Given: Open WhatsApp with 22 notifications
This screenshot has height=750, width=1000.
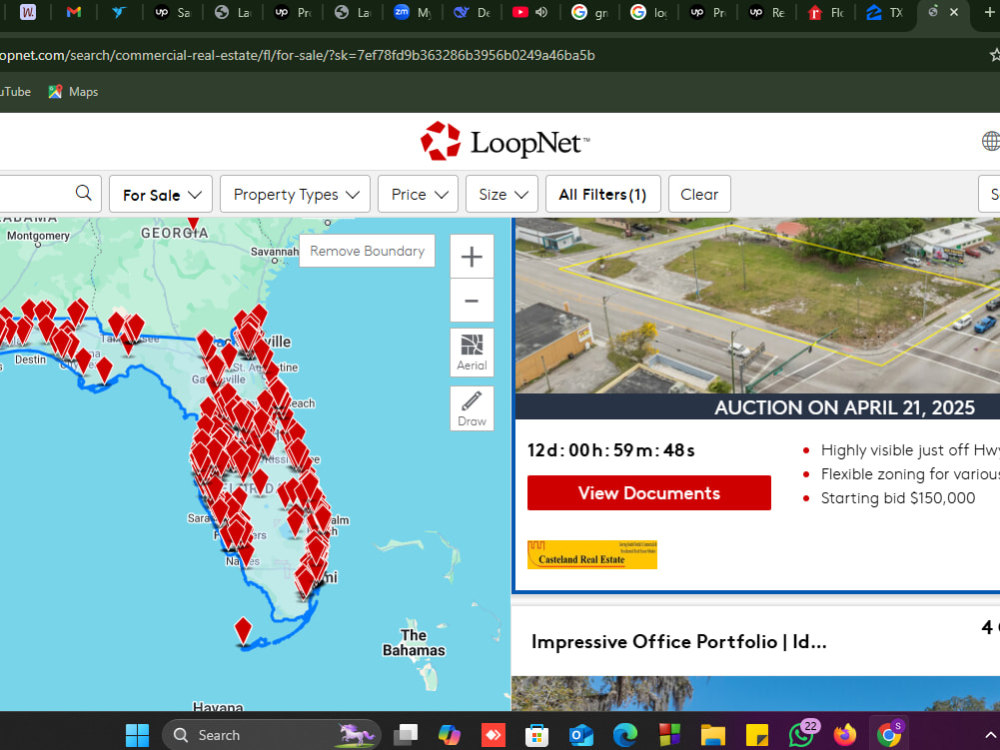Looking at the screenshot, I should pos(802,735).
